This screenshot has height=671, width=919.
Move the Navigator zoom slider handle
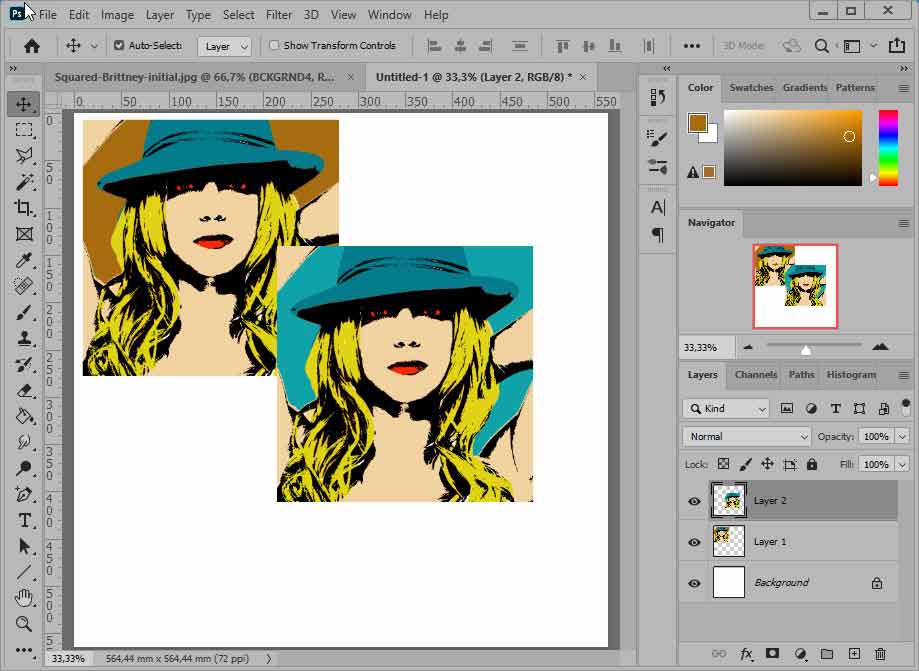(806, 350)
